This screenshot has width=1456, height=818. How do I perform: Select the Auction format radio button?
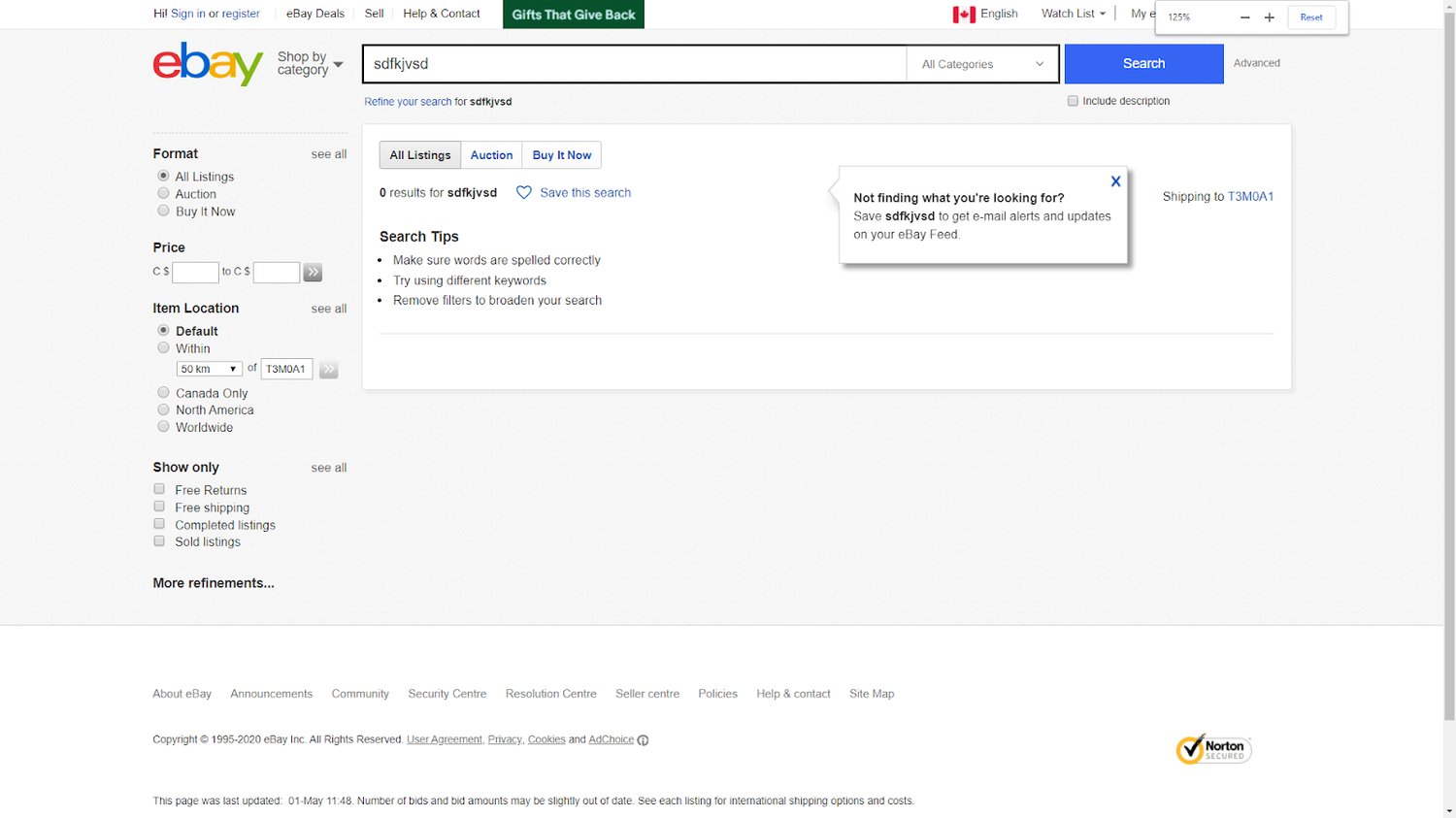point(163,194)
